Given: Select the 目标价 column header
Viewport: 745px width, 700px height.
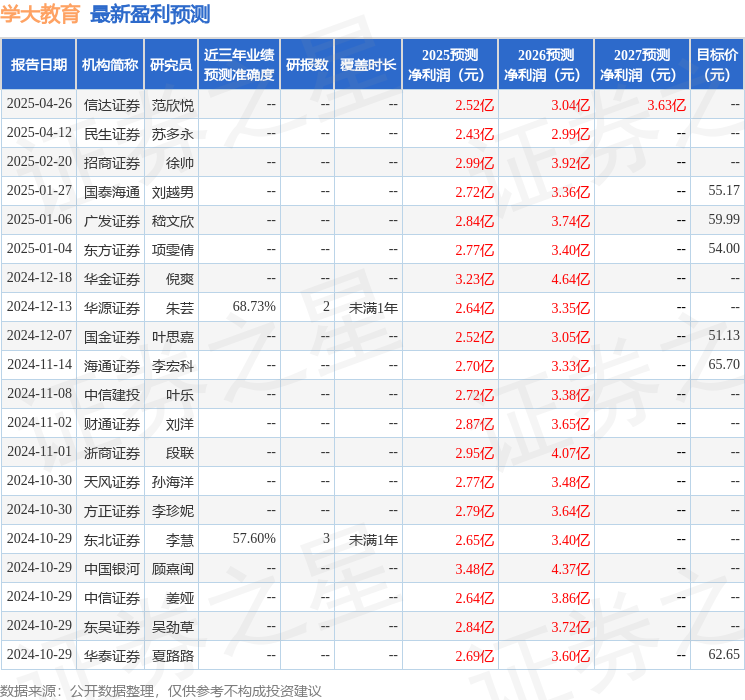Looking at the screenshot, I should [x=716, y=65].
